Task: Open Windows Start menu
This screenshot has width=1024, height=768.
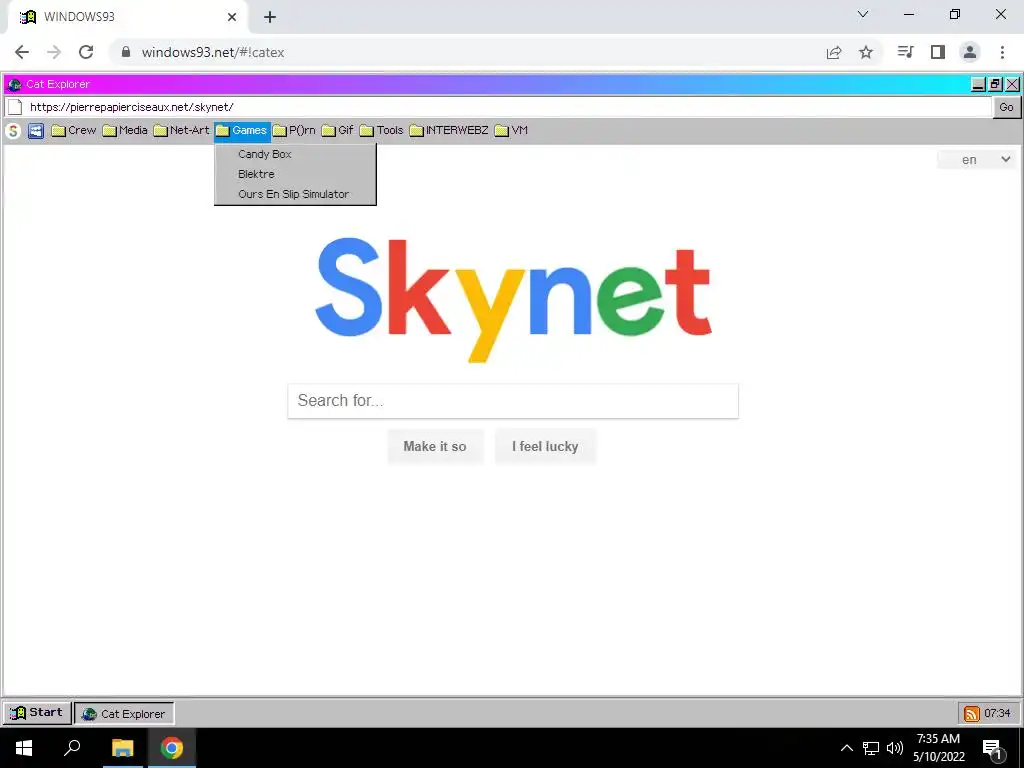Action: (24, 748)
